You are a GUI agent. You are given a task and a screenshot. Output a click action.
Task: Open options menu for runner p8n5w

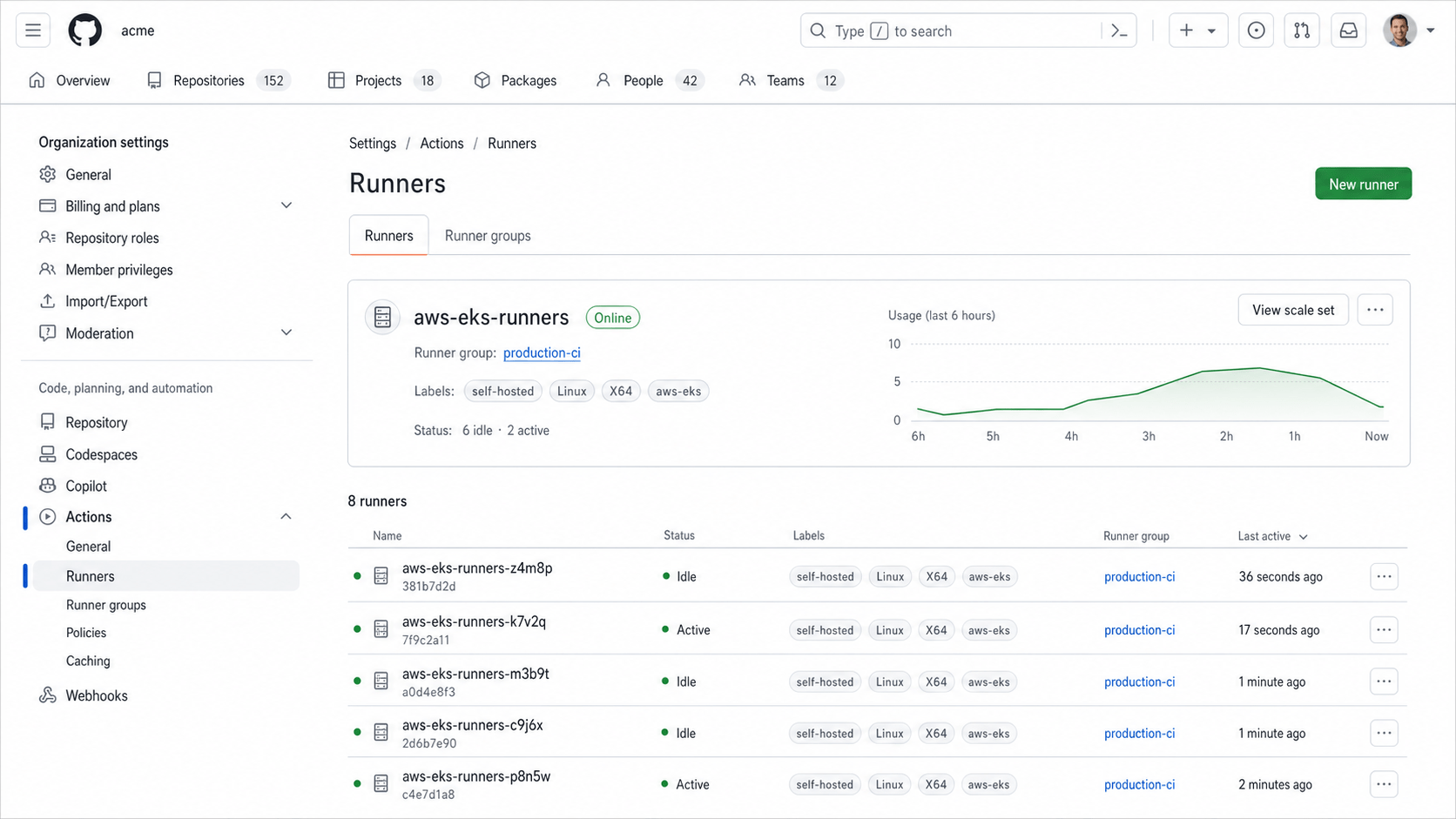click(x=1384, y=784)
